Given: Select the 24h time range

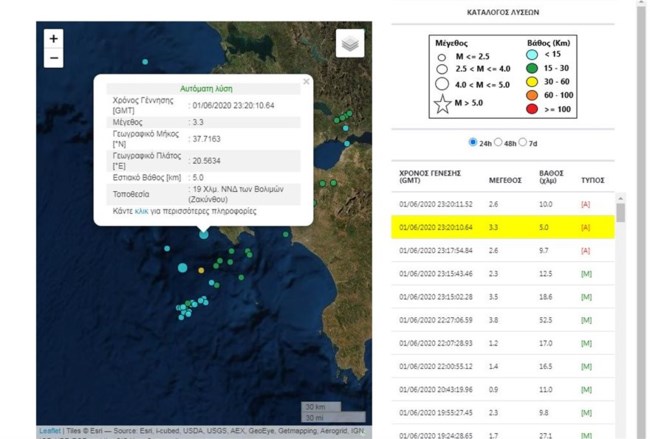Looking at the screenshot, I should point(473,143).
